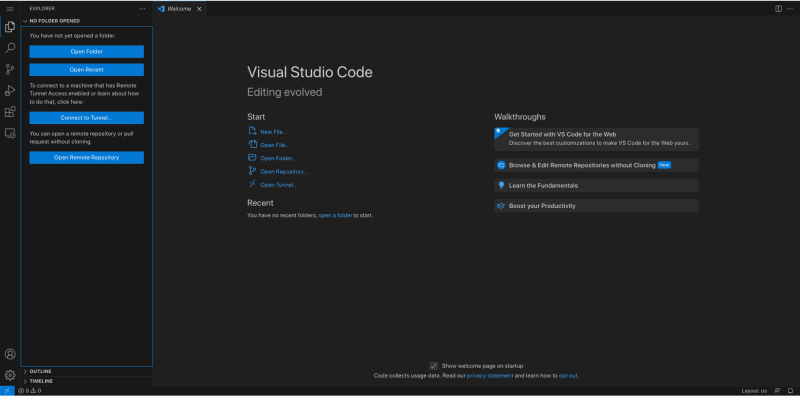800x396 pixels.
Task: Click the feedback icon in status bar
Action: click(778, 391)
